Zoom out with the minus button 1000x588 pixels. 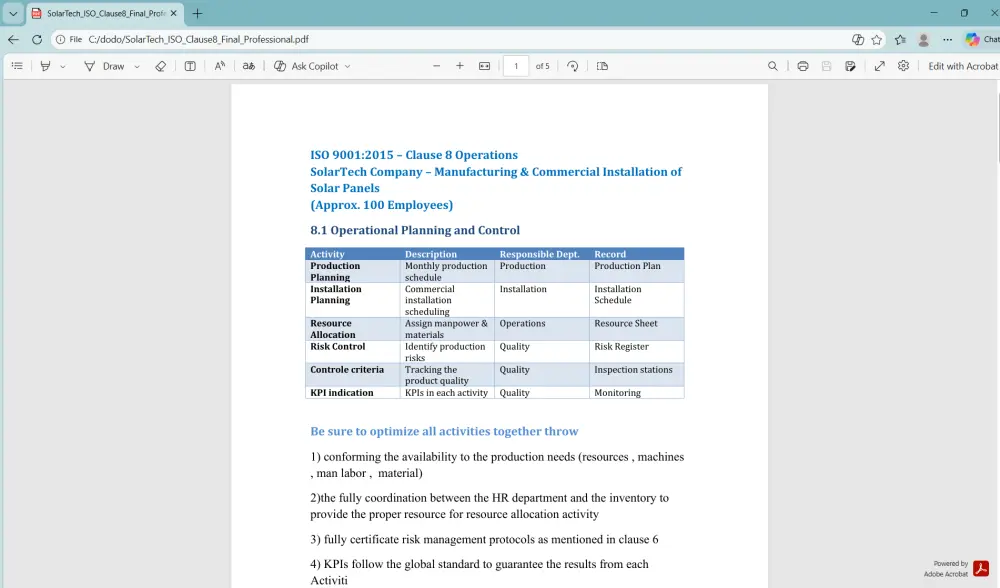click(436, 66)
